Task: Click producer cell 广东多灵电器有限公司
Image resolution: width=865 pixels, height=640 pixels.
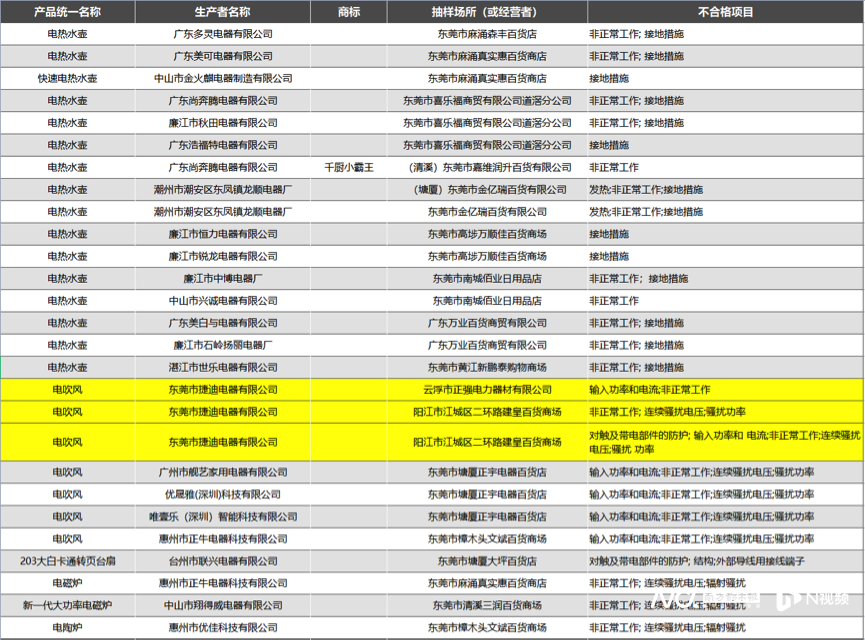Action: 223,34
